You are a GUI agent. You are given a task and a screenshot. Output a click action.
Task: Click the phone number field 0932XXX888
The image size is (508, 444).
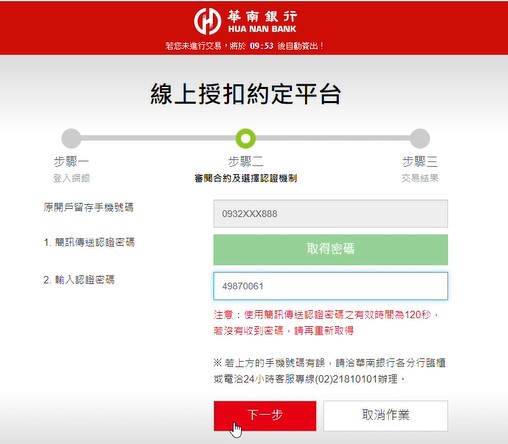tap(331, 214)
